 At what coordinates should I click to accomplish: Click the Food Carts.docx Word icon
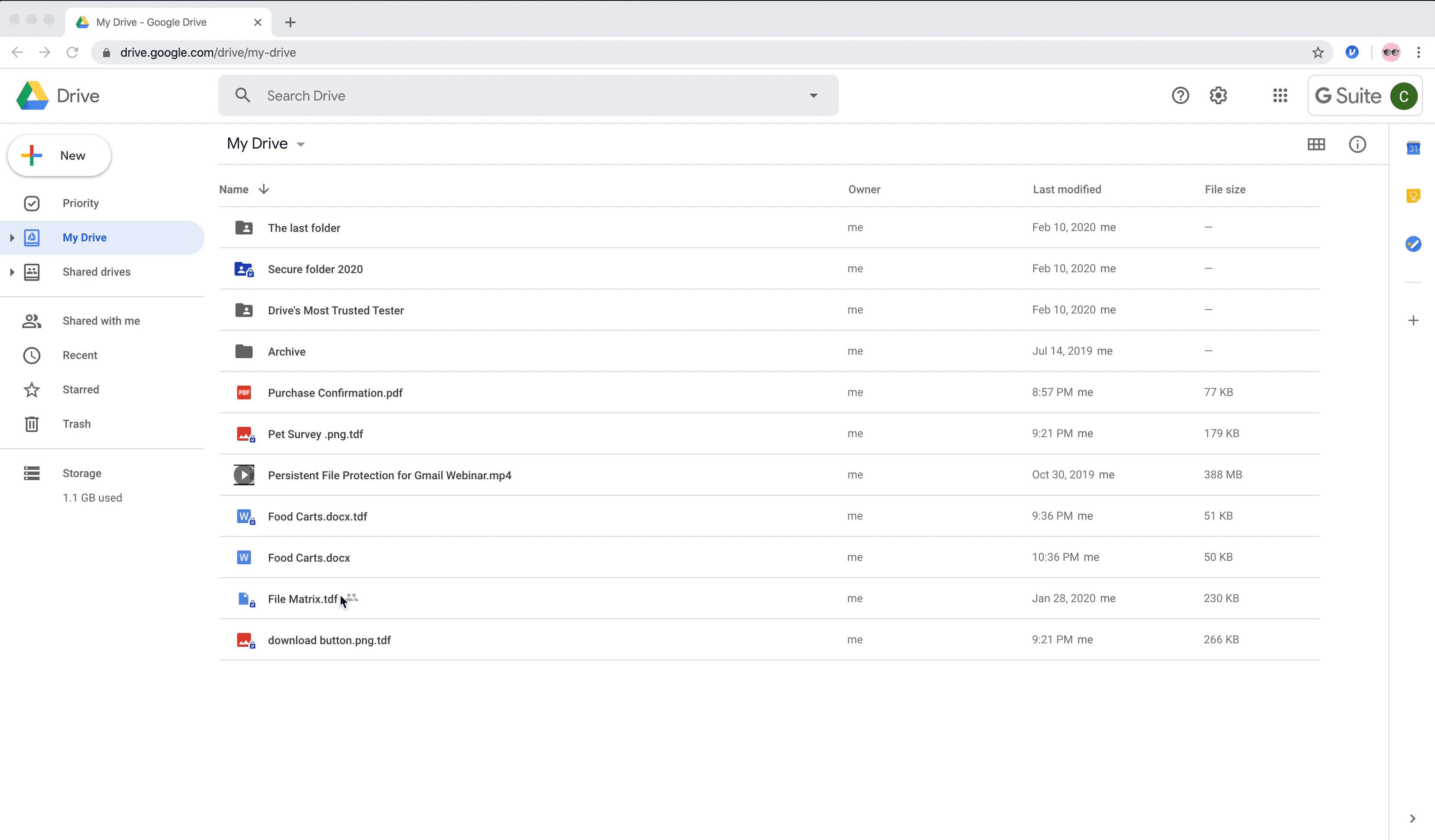244,557
